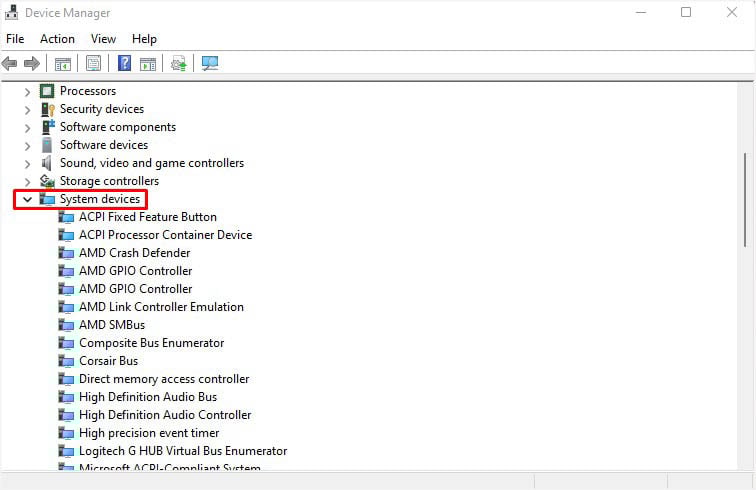Image resolution: width=756 pixels, height=490 pixels.
Task: Maximize the Device Manager window
Action: pyautogui.click(x=686, y=13)
